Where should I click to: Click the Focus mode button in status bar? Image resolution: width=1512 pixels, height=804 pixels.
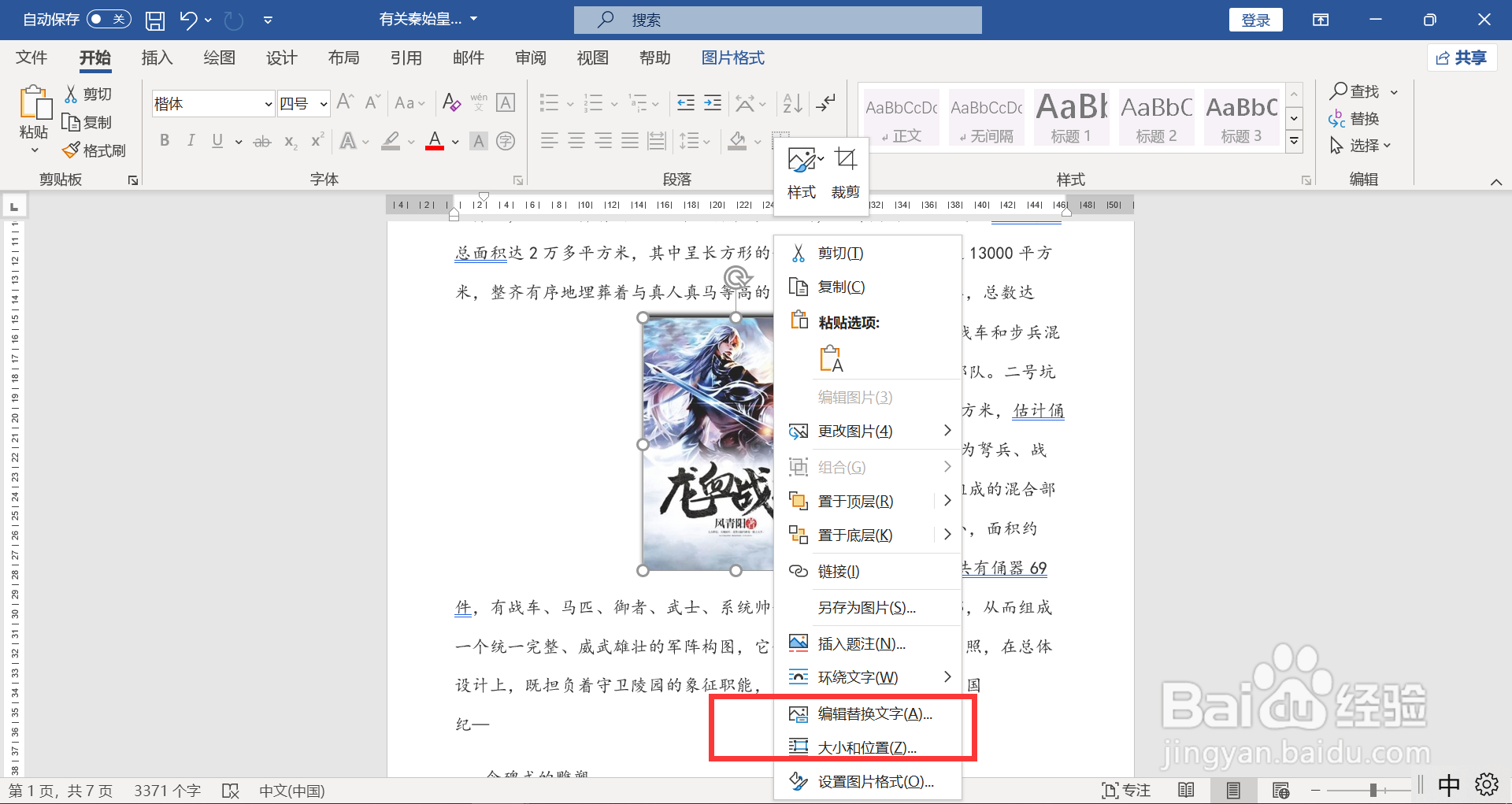(1126, 790)
